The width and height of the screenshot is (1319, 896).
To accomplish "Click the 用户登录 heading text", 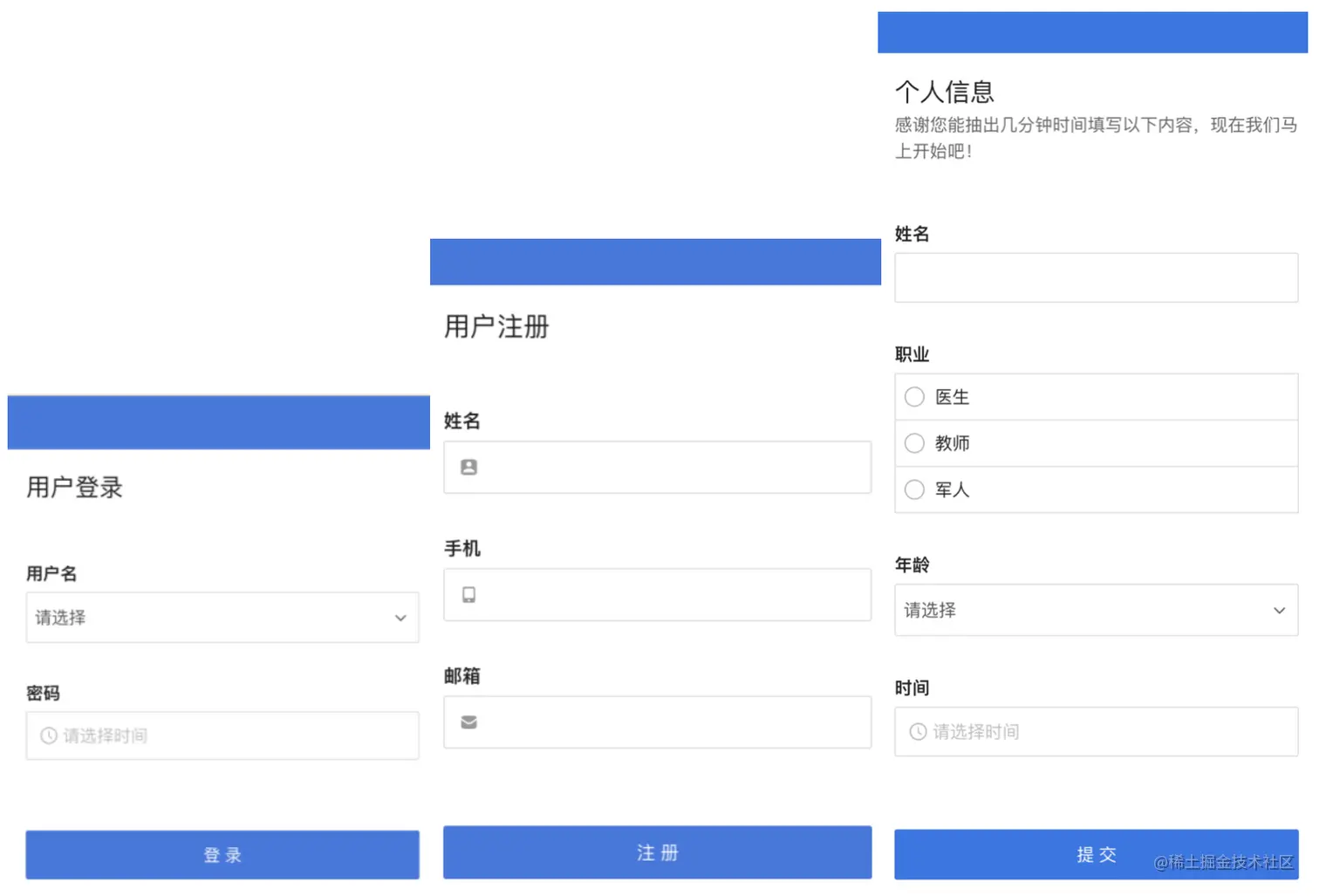I will pyautogui.click(x=74, y=487).
